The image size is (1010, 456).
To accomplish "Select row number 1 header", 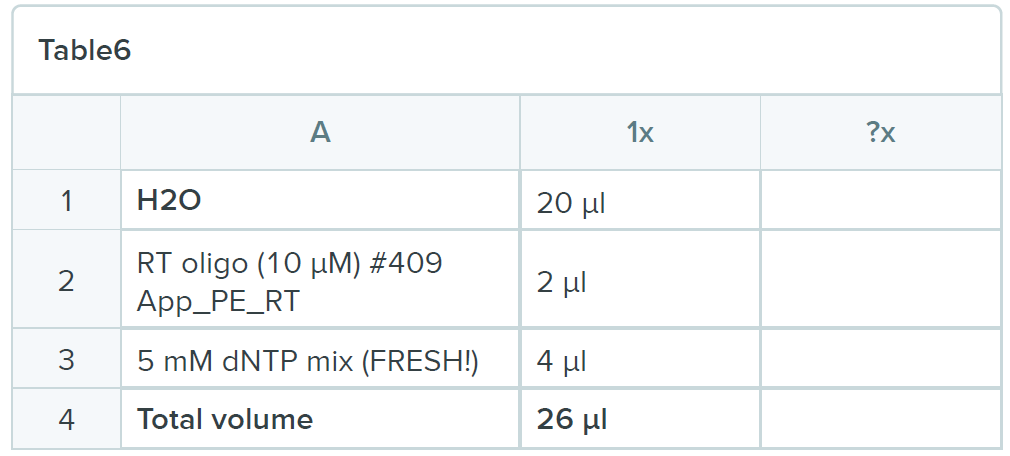I will pyautogui.click(x=66, y=201).
